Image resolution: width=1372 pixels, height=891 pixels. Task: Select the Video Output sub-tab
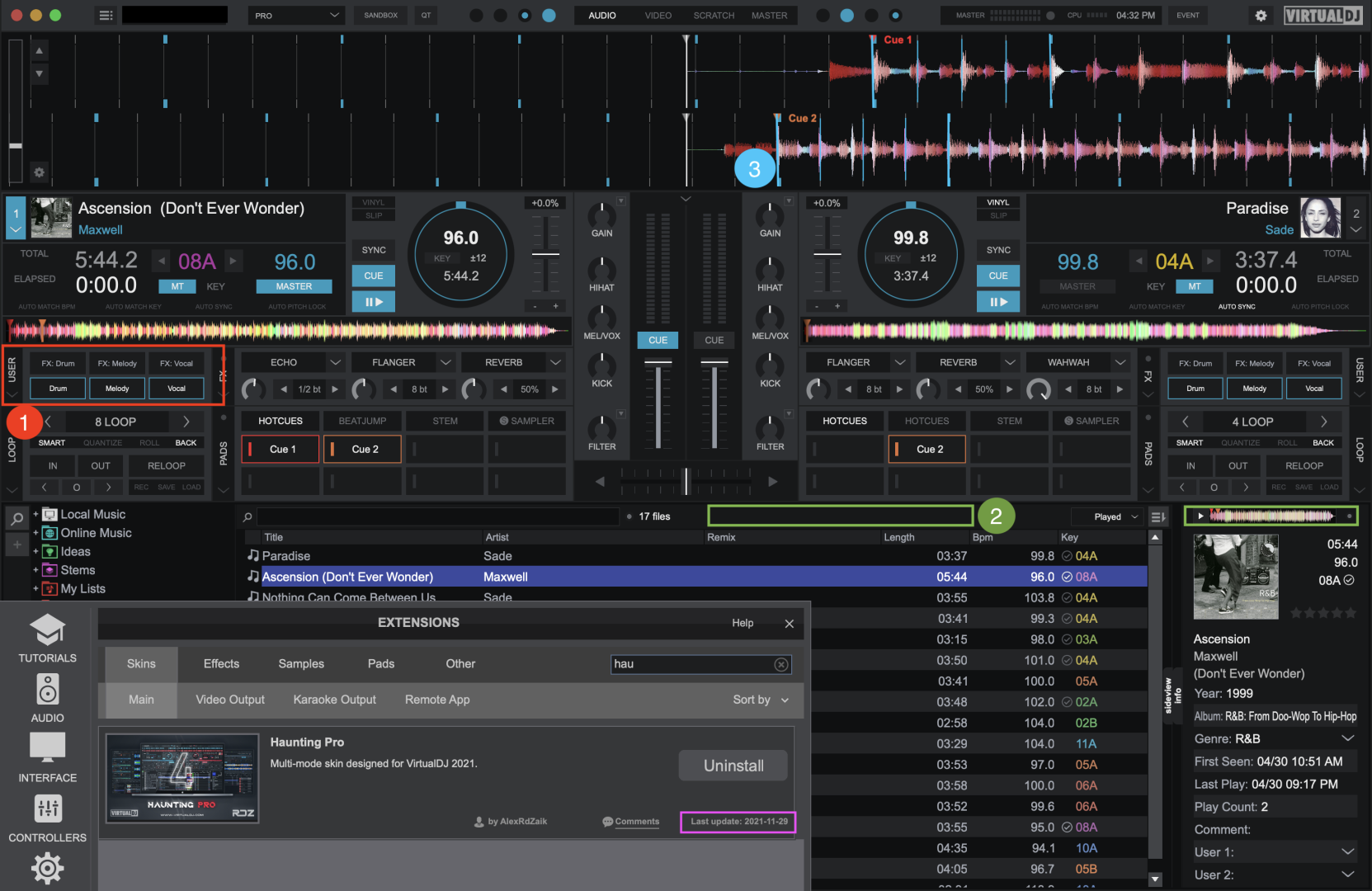[x=230, y=700]
